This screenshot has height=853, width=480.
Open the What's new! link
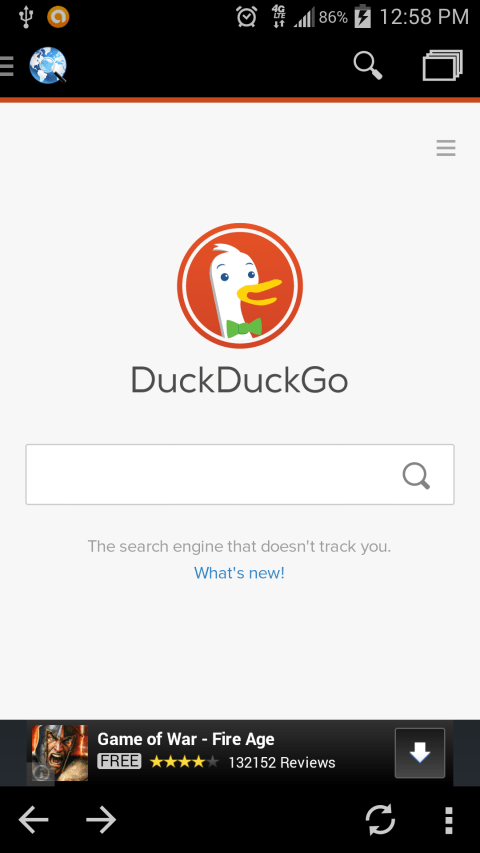pyautogui.click(x=239, y=573)
